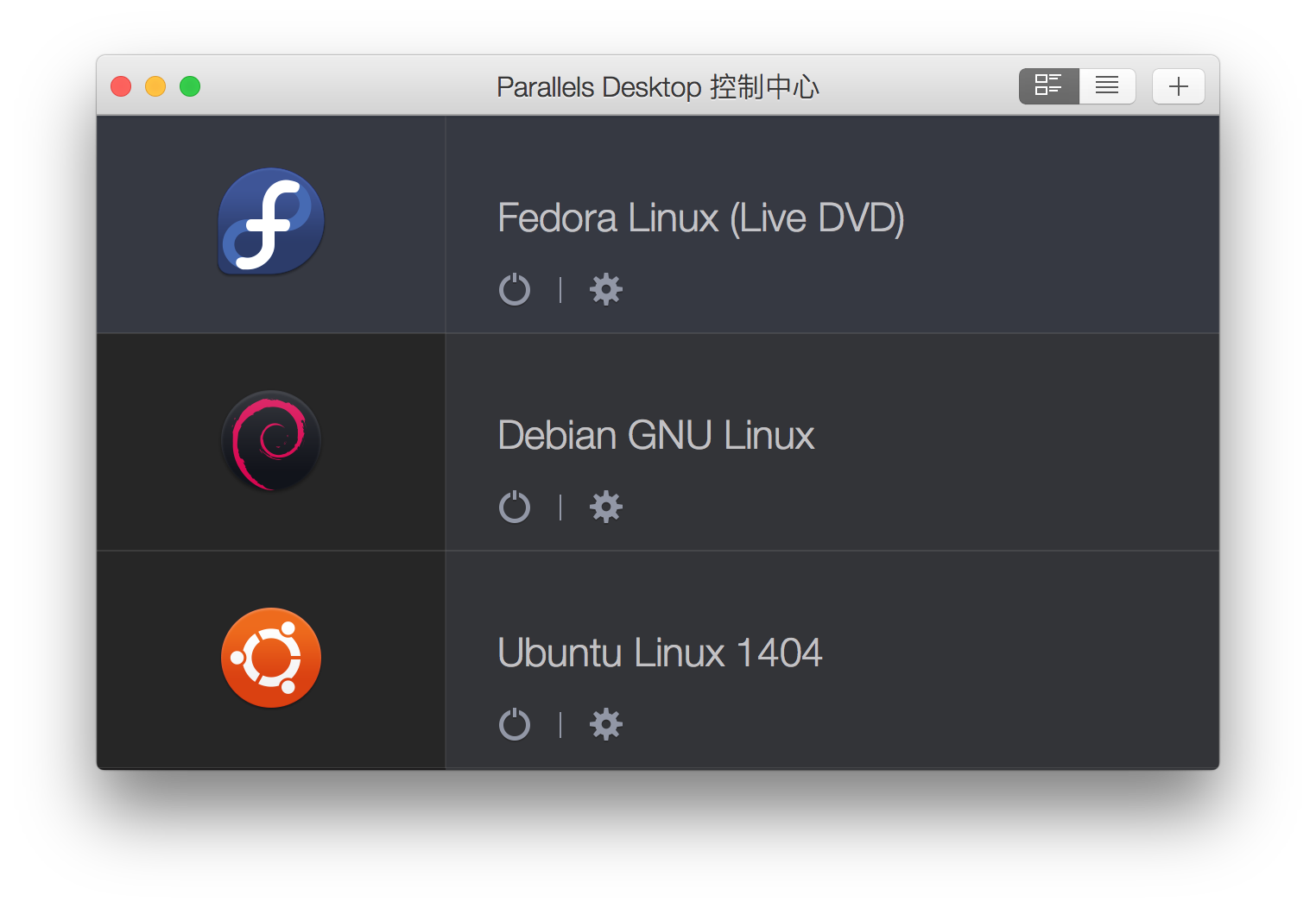Select the Fedora logo thumbnail
Viewport: 1316px width, 908px height.
(271, 221)
